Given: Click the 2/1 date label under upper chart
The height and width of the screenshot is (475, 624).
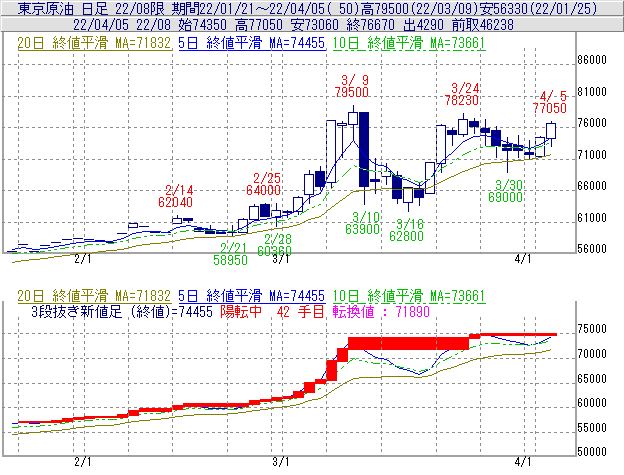Looking at the screenshot, I should click(83, 259).
